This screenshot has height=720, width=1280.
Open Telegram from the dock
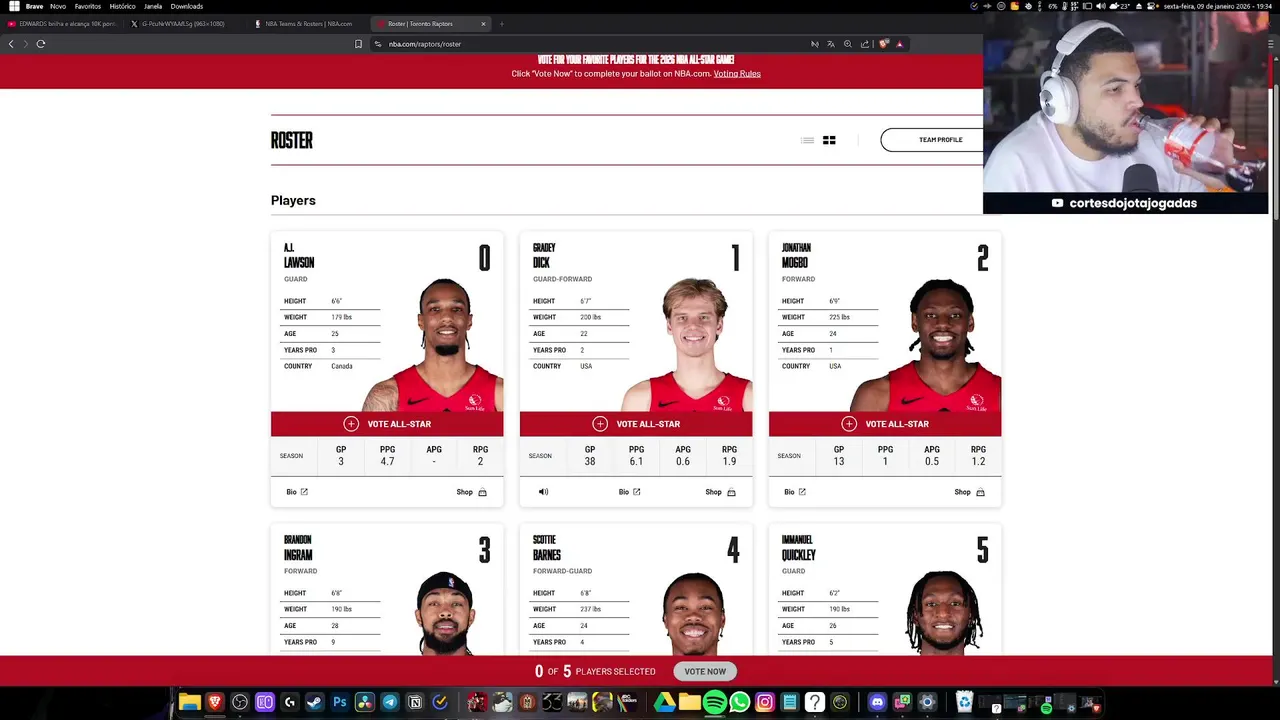point(390,702)
